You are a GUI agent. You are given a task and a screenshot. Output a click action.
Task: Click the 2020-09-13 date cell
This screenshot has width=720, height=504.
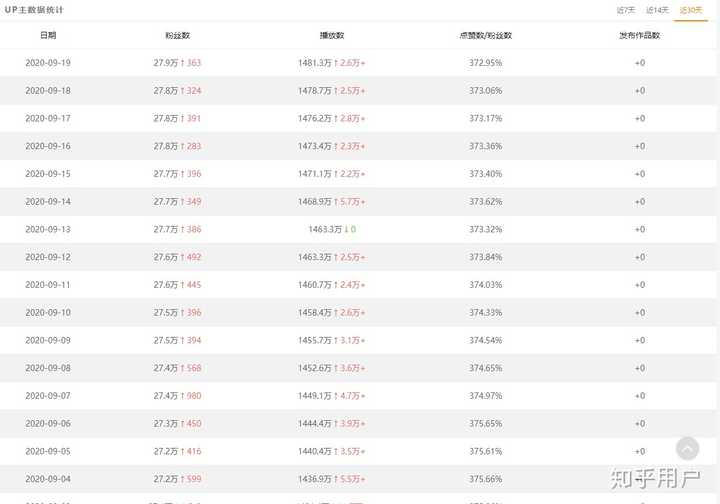[x=48, y=229]
